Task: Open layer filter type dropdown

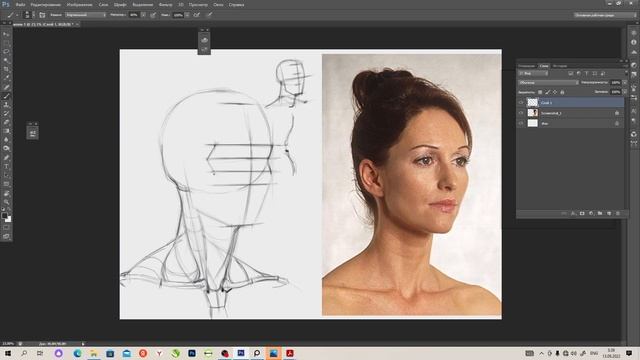Action: pyautogui.click(x=533, y=73)
